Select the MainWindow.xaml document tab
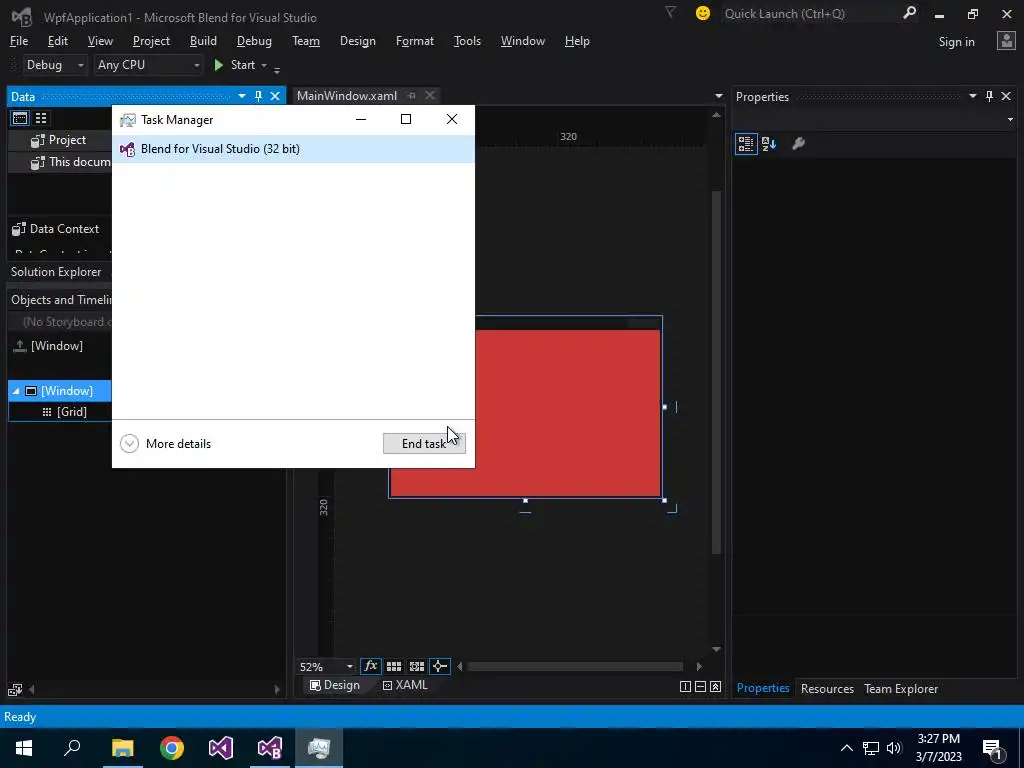This screenshot has width=1024, height=768. point(347,96)
